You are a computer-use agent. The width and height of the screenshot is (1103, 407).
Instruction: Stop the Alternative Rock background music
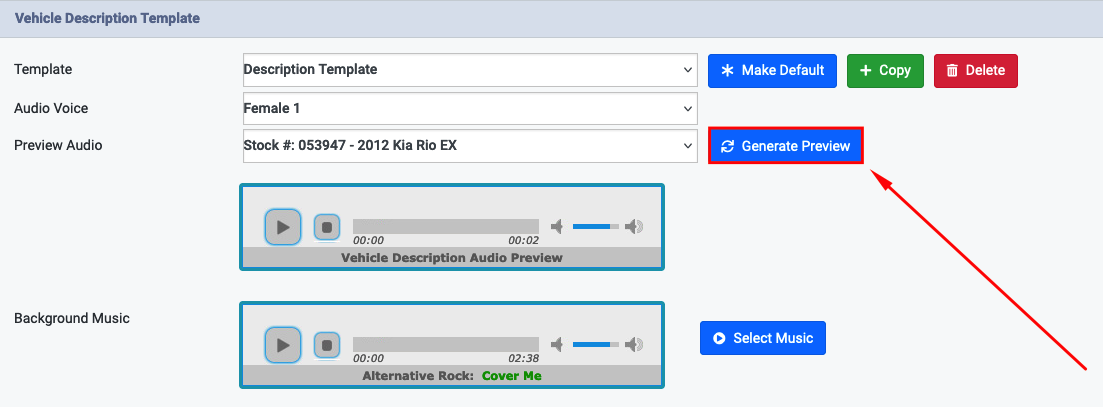[x=326, y=345]
